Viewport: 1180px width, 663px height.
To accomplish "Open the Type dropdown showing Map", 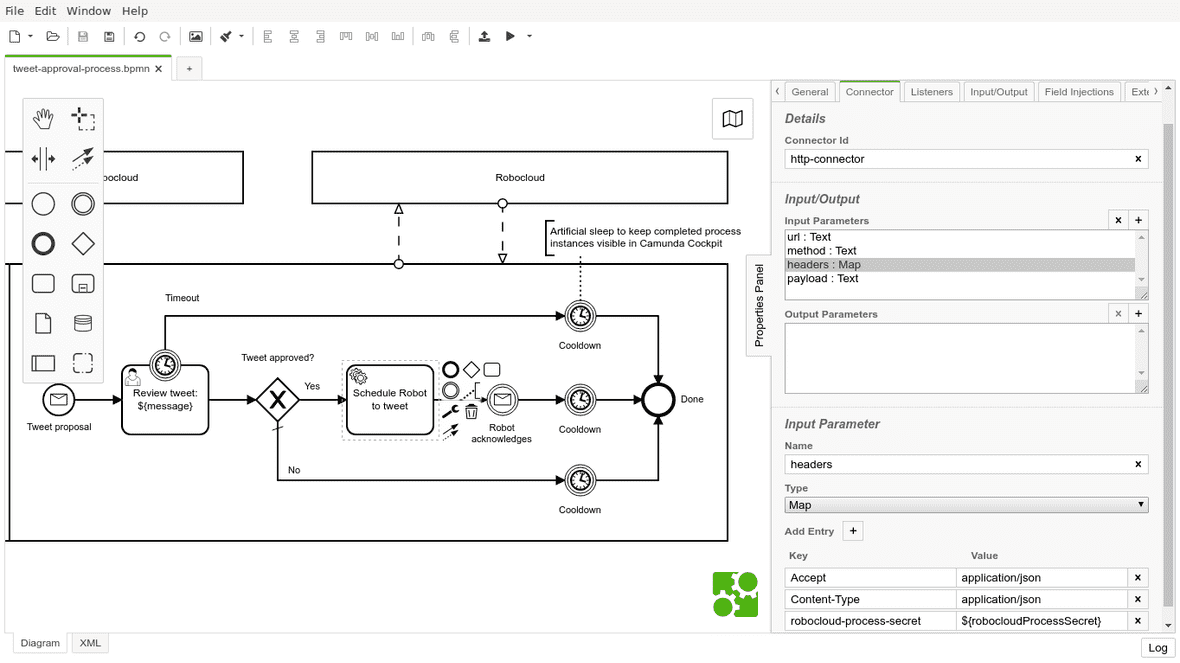I will click(966, 505).
